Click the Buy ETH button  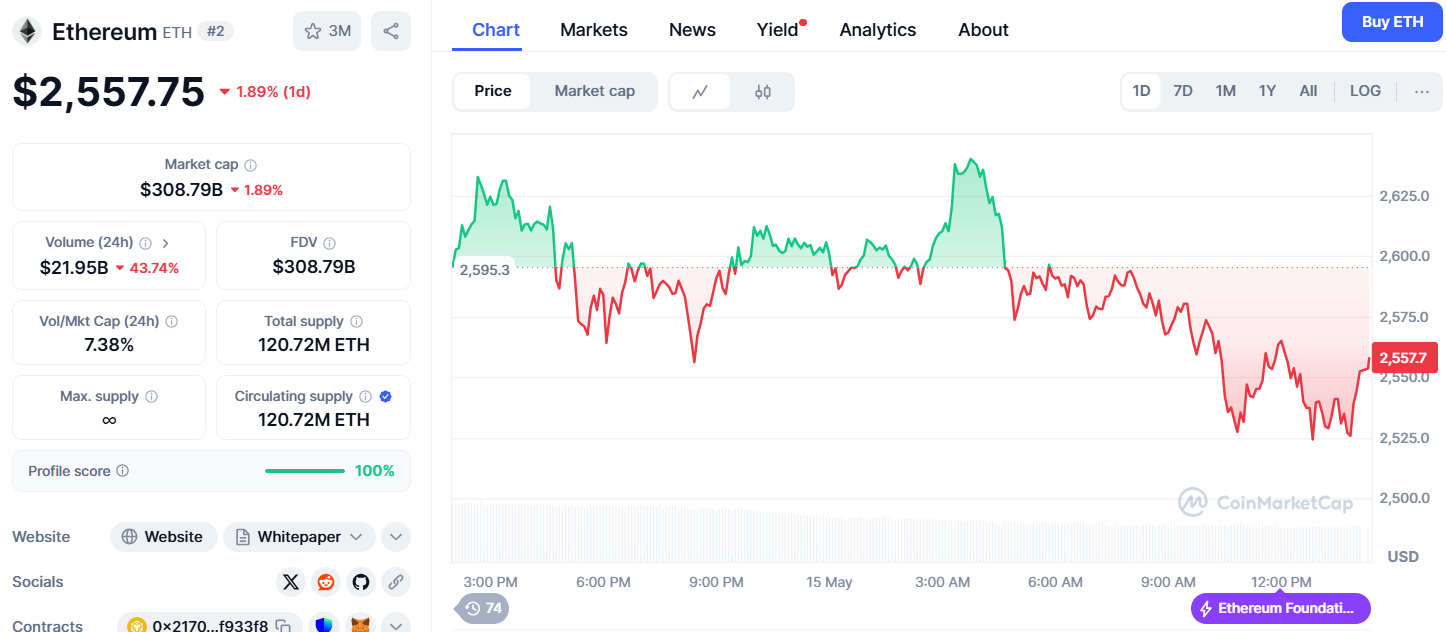pos(1392,22)
